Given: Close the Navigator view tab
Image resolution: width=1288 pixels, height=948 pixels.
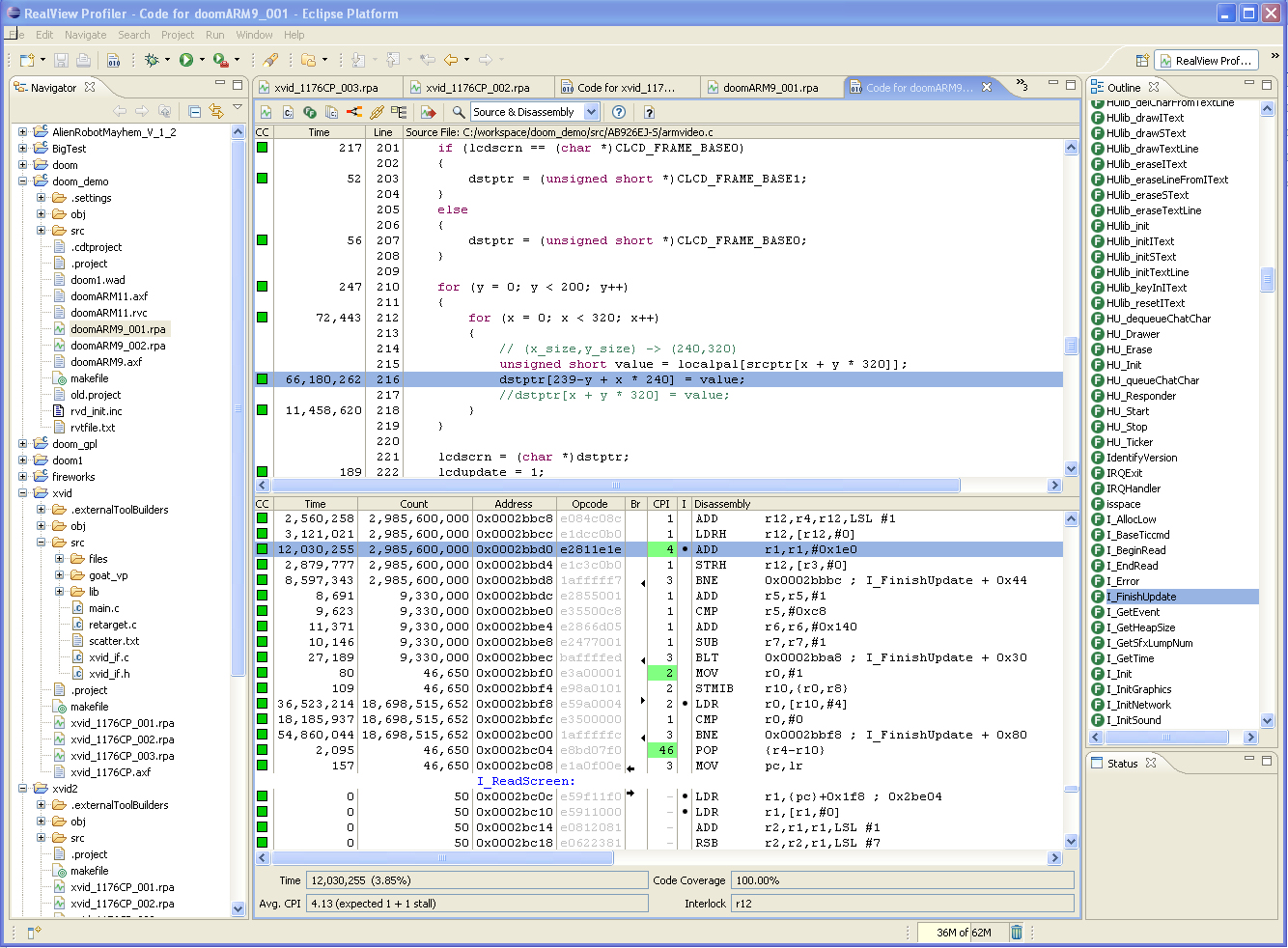Looking at the screenshot, I should [x=90, y=87].
